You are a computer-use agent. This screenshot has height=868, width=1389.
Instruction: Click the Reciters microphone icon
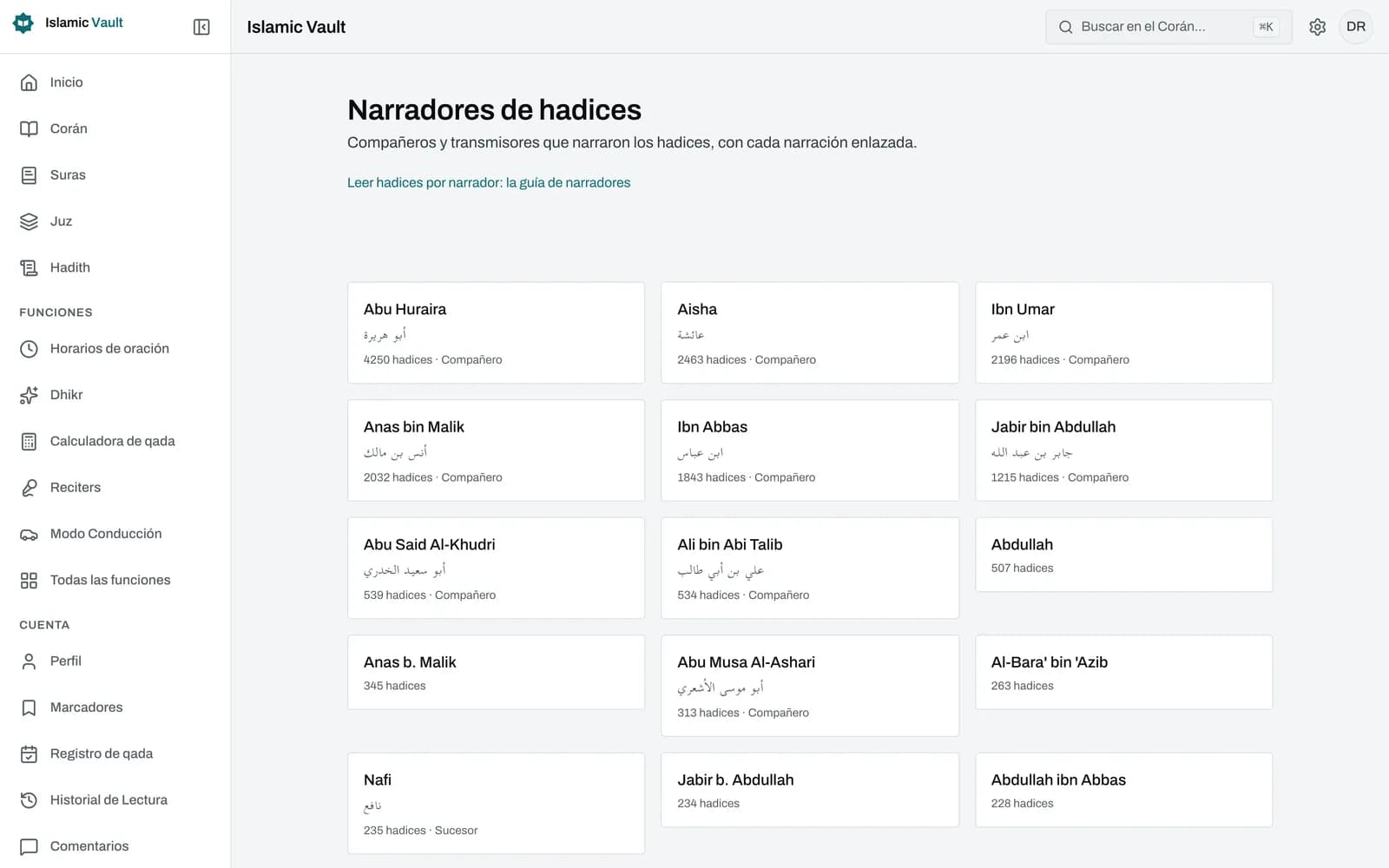click(x=29, y=488)
